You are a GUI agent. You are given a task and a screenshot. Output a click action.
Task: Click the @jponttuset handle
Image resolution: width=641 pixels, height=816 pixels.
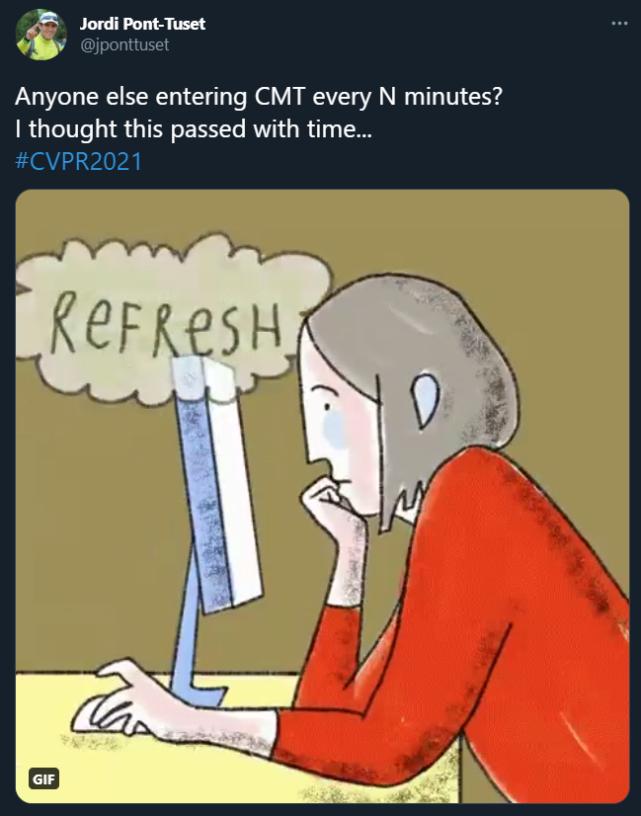124,44
